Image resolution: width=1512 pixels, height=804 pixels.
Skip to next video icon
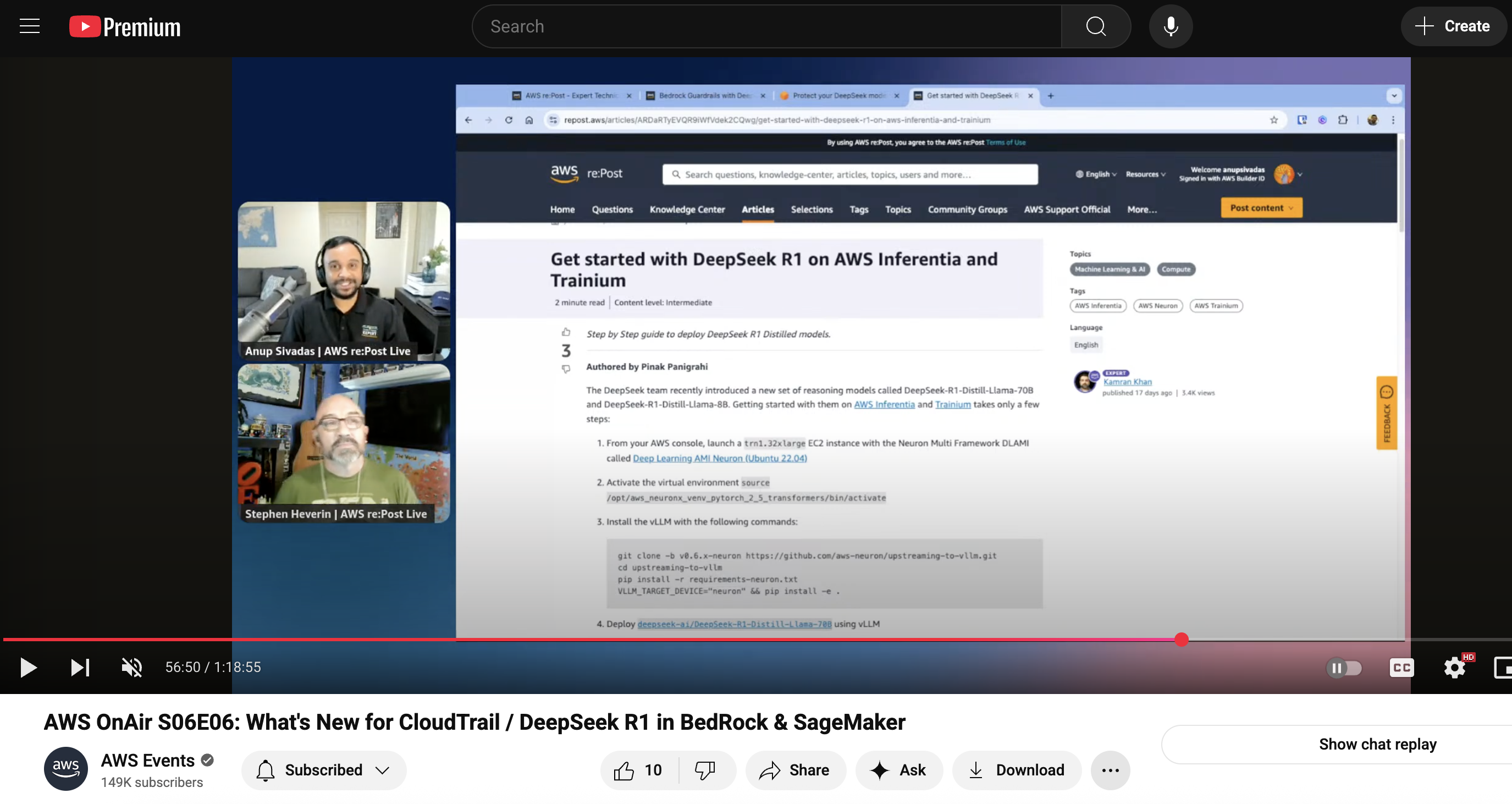(x=80, y=667)
